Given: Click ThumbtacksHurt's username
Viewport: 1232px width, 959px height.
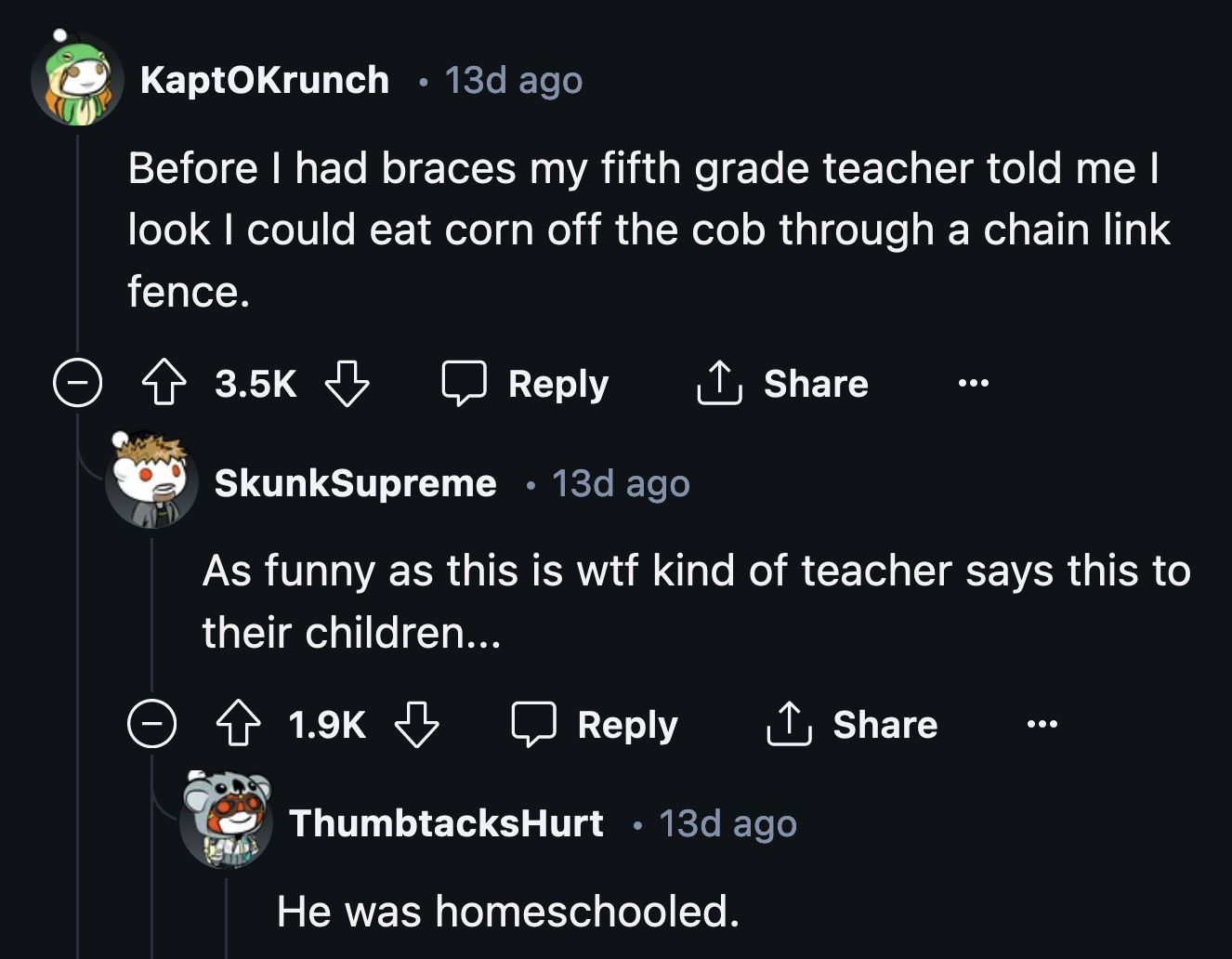Looking at the screenshot, I should pyautogui.click(x=449, y=822).
